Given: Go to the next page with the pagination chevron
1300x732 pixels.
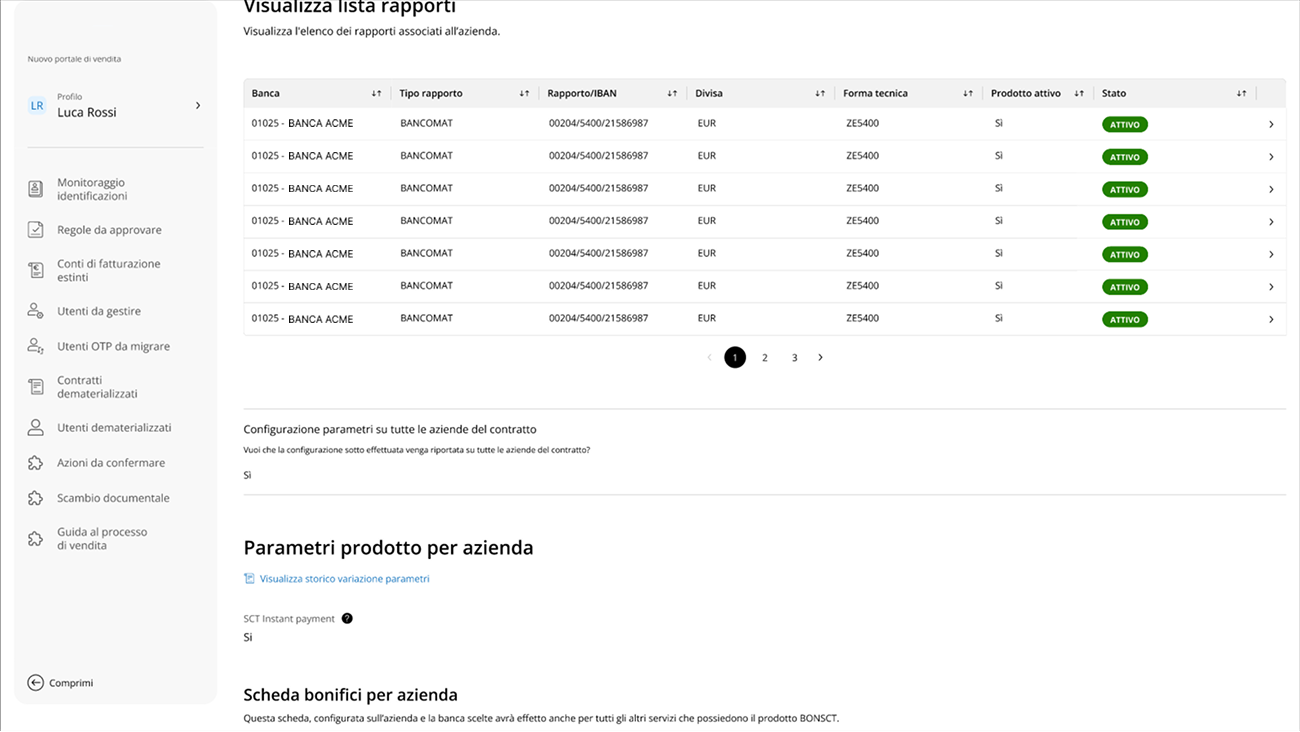Looking at the screenshot, I should pyautogui.click(x=820, y=357).
